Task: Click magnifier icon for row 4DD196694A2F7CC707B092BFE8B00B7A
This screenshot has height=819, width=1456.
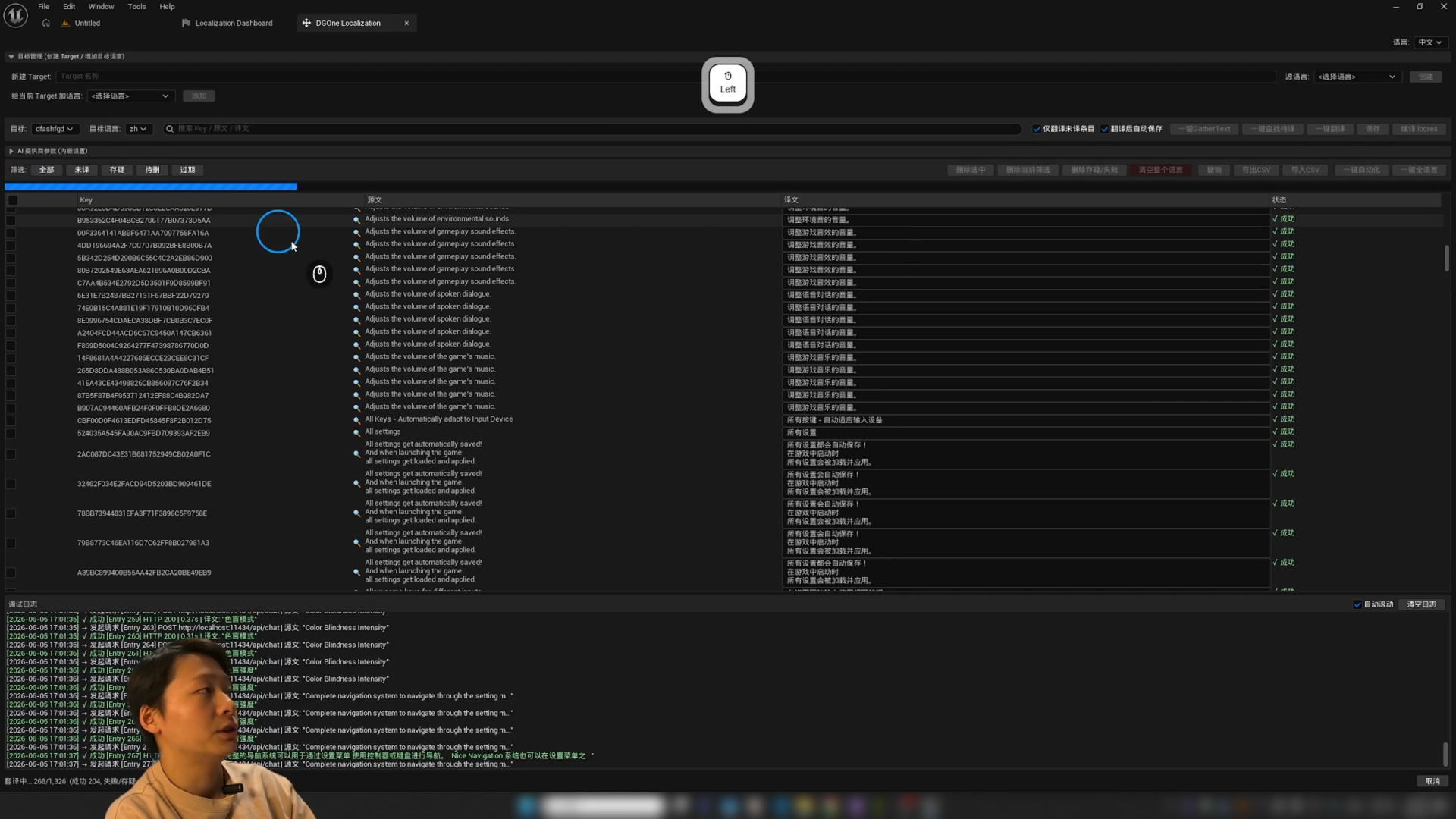Action: point(356,245)
